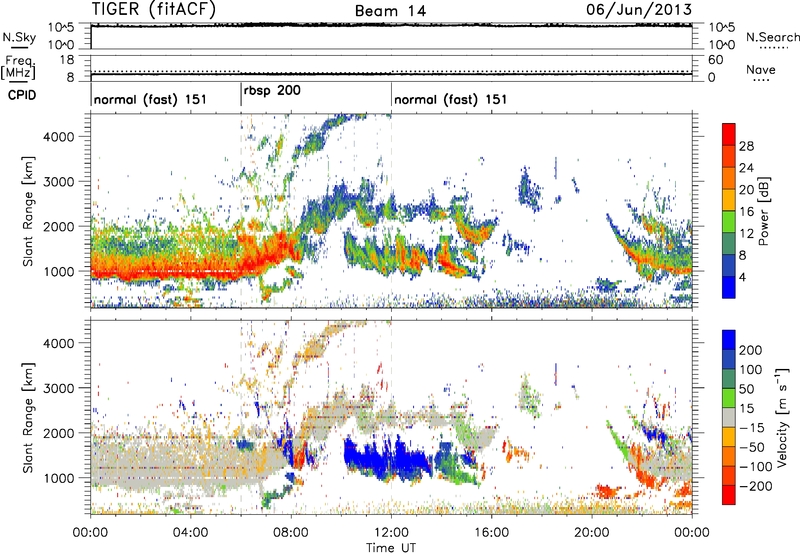Click the right-side 10^5 noise axis label

click(721, 27)
